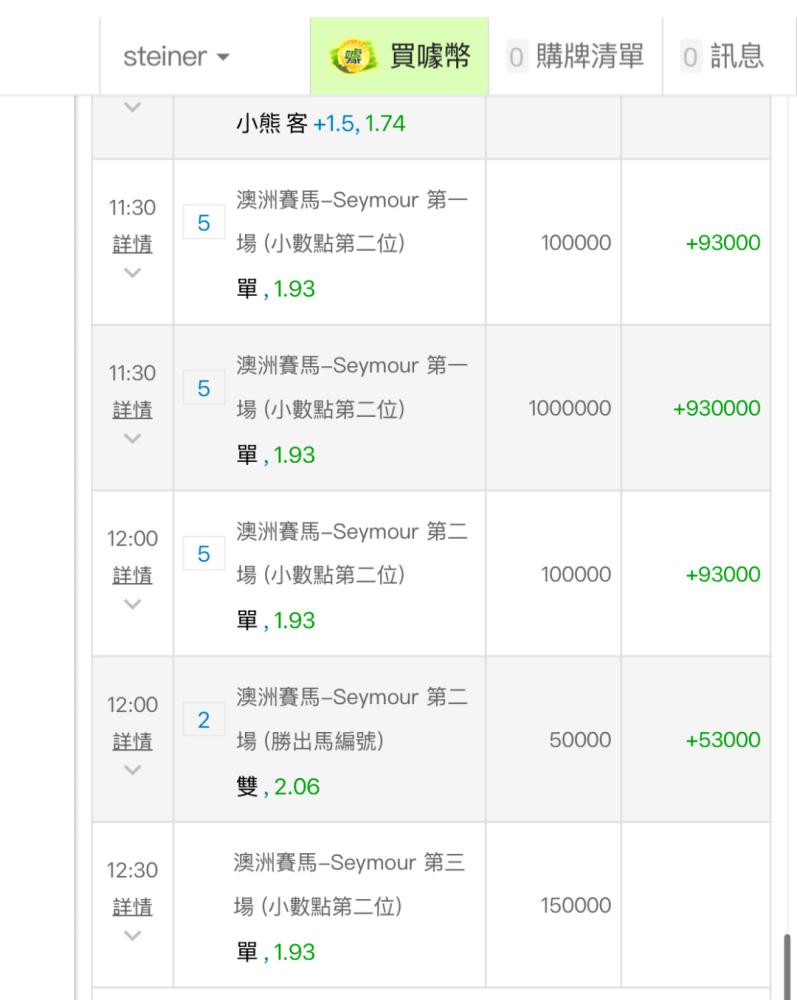
Task: Open 詳情 for first 11:30 Seymour bet
Action: coord(132,244)
